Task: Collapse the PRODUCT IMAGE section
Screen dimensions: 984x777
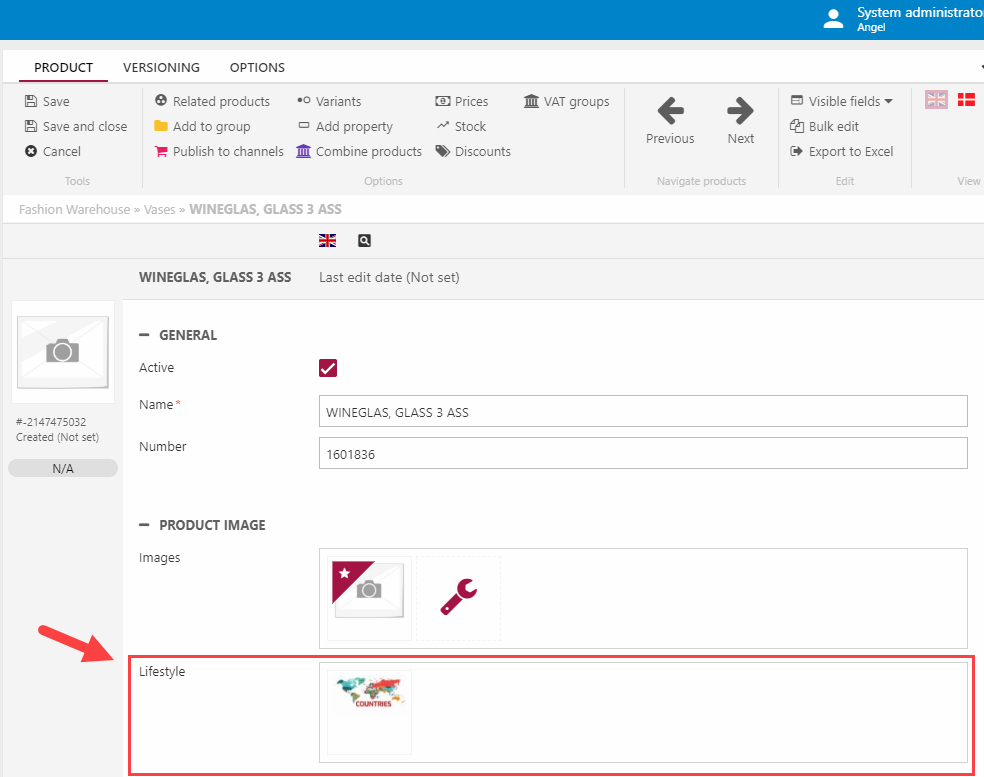Action: (145, 525)
